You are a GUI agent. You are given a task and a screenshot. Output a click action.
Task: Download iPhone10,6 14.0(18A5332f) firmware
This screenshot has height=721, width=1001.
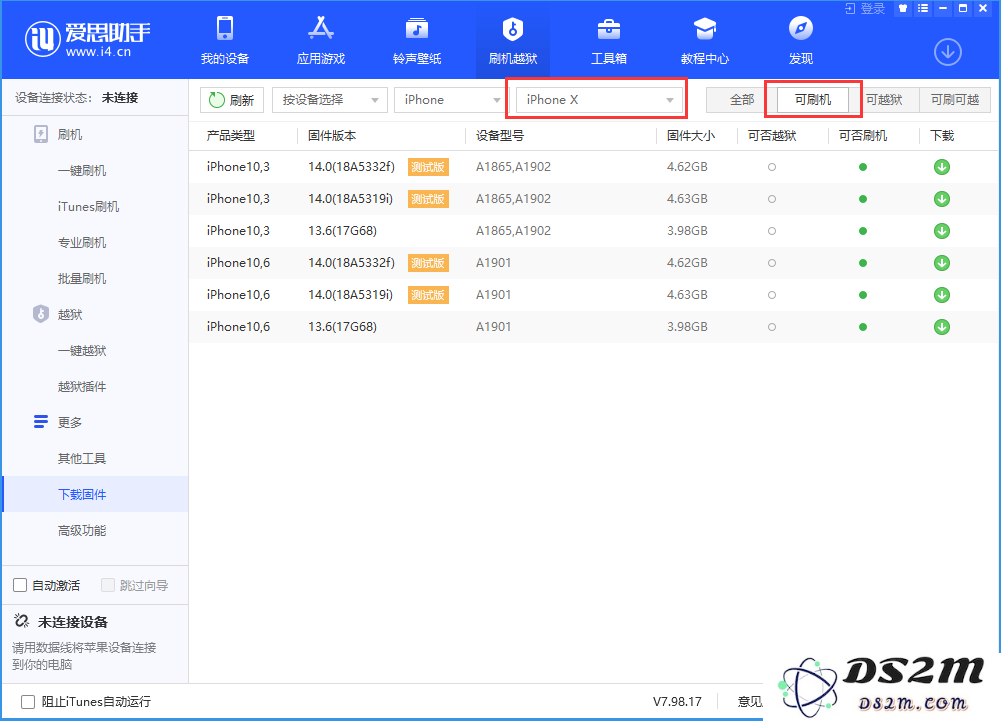(x=942, y=263)
